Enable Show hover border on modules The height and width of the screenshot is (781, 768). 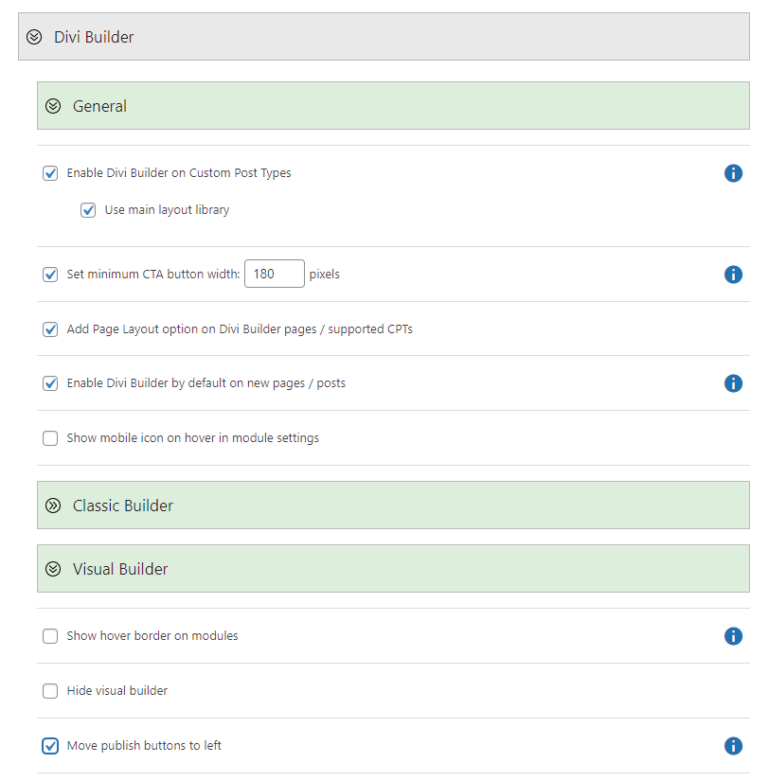(50, 637)
